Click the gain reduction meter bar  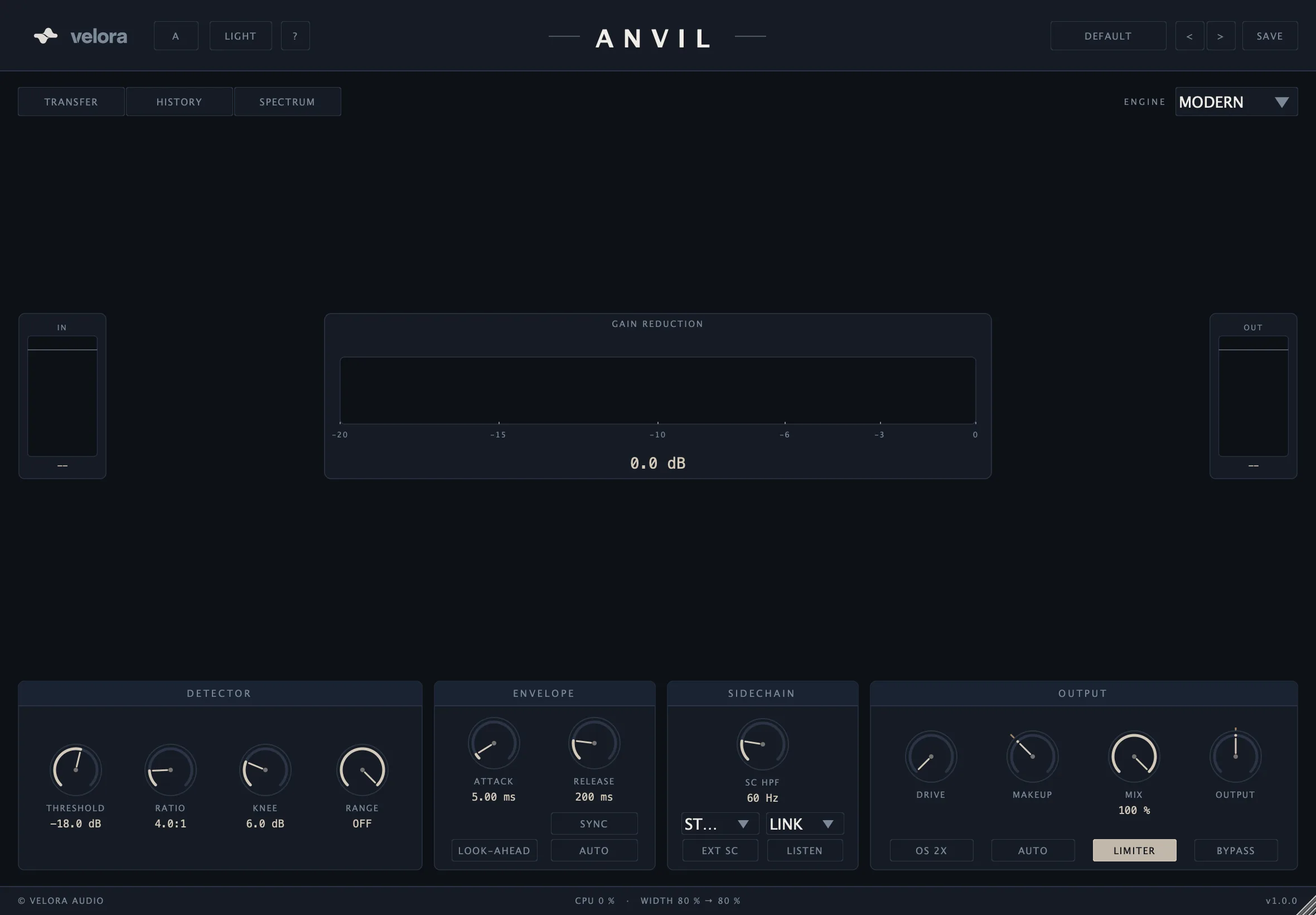click(x=657, y=391)
